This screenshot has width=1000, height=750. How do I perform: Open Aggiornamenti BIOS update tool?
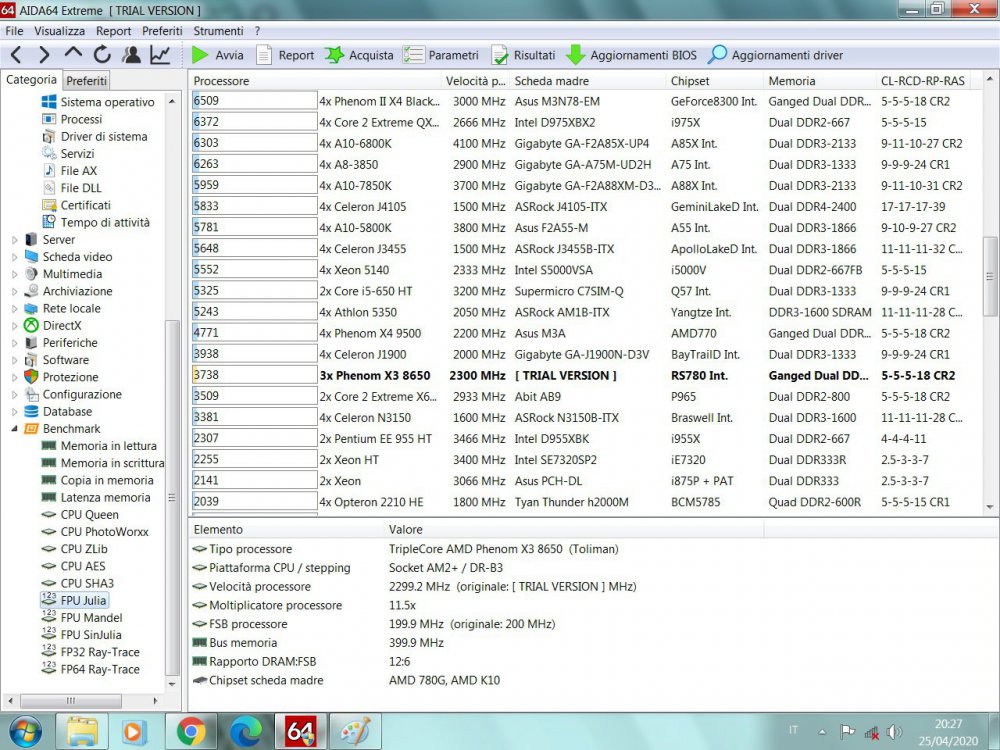point(632,55)
